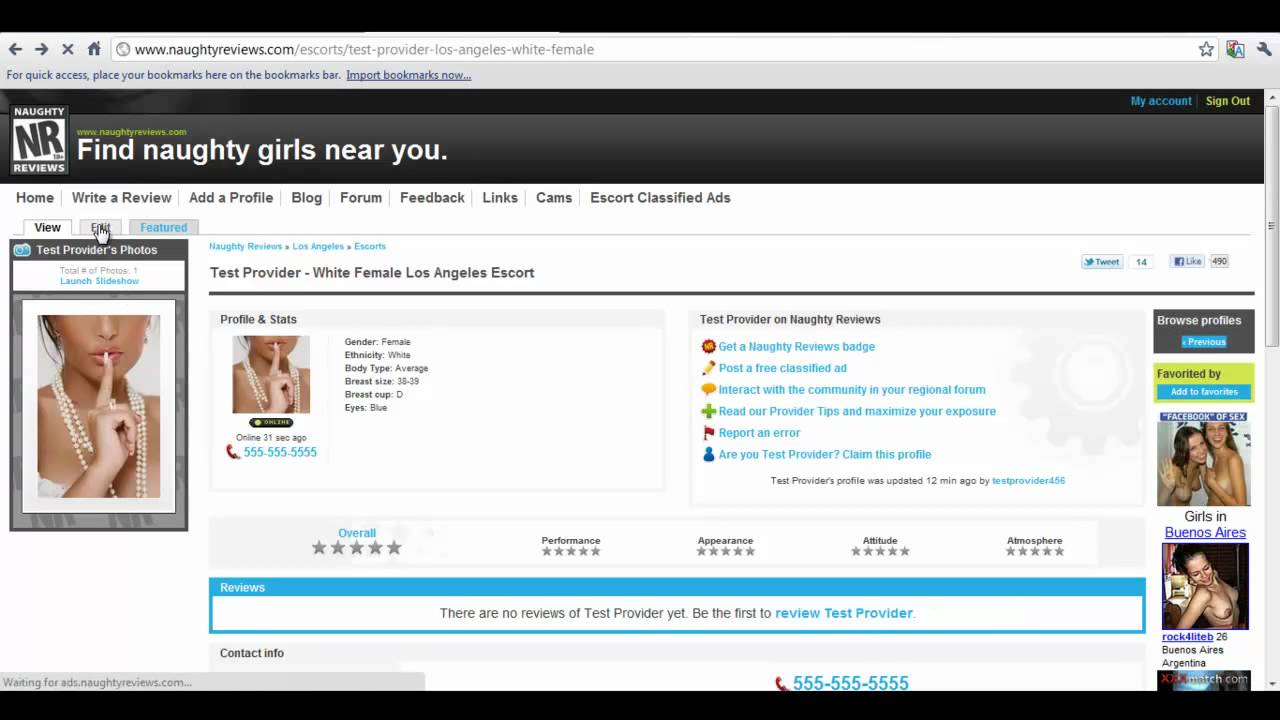
Task: Click rock4liteb username link
Action: click(1187, 637)
